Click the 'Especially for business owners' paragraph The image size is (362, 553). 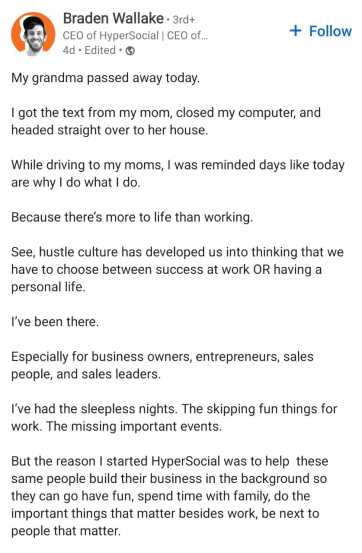[x=162, y=365]
